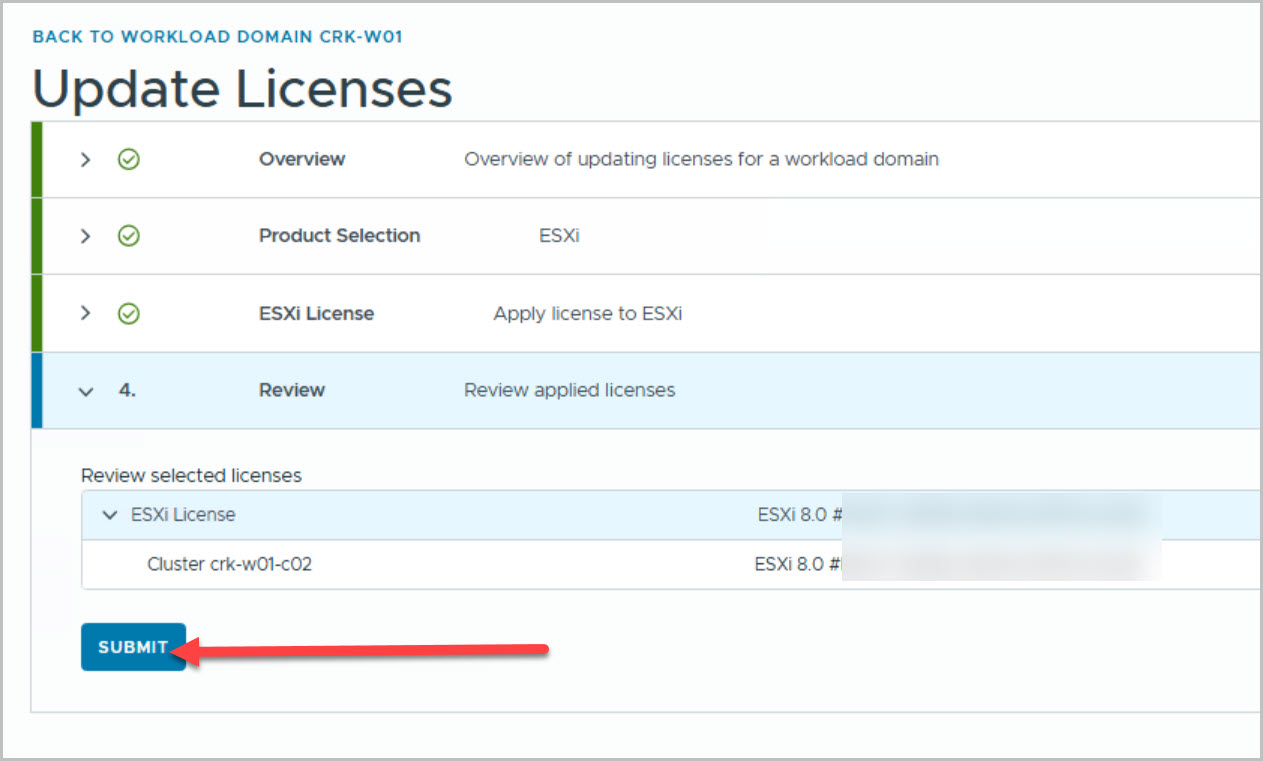
Task: Click the ESXi License label in review table
Action: click(x=183, y=515)
